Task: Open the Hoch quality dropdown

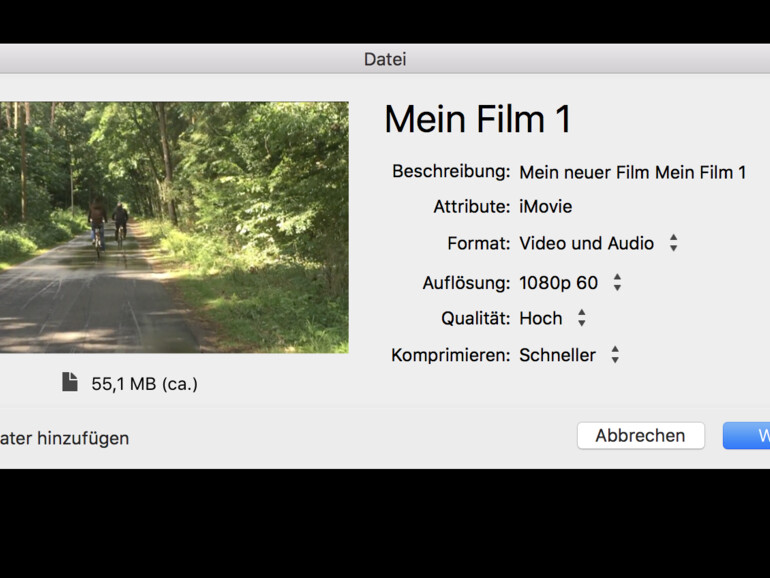Action: click(541, 318)
